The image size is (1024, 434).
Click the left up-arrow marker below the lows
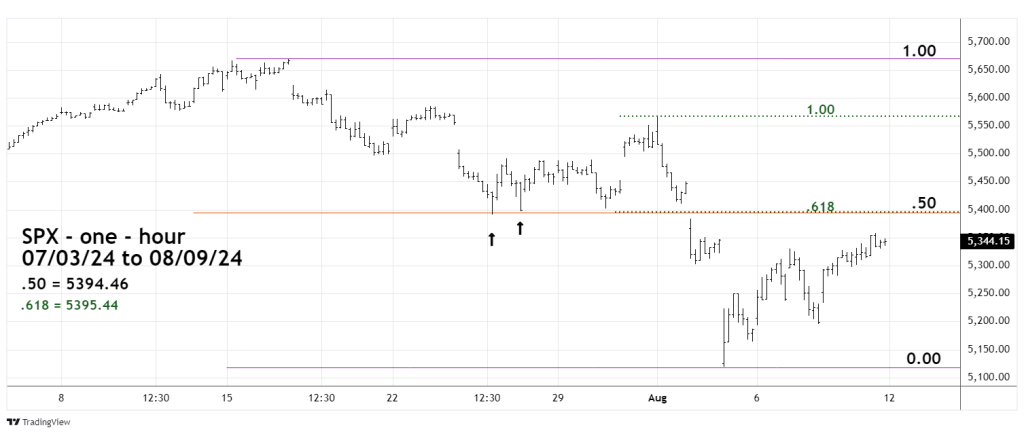point(491,238)
